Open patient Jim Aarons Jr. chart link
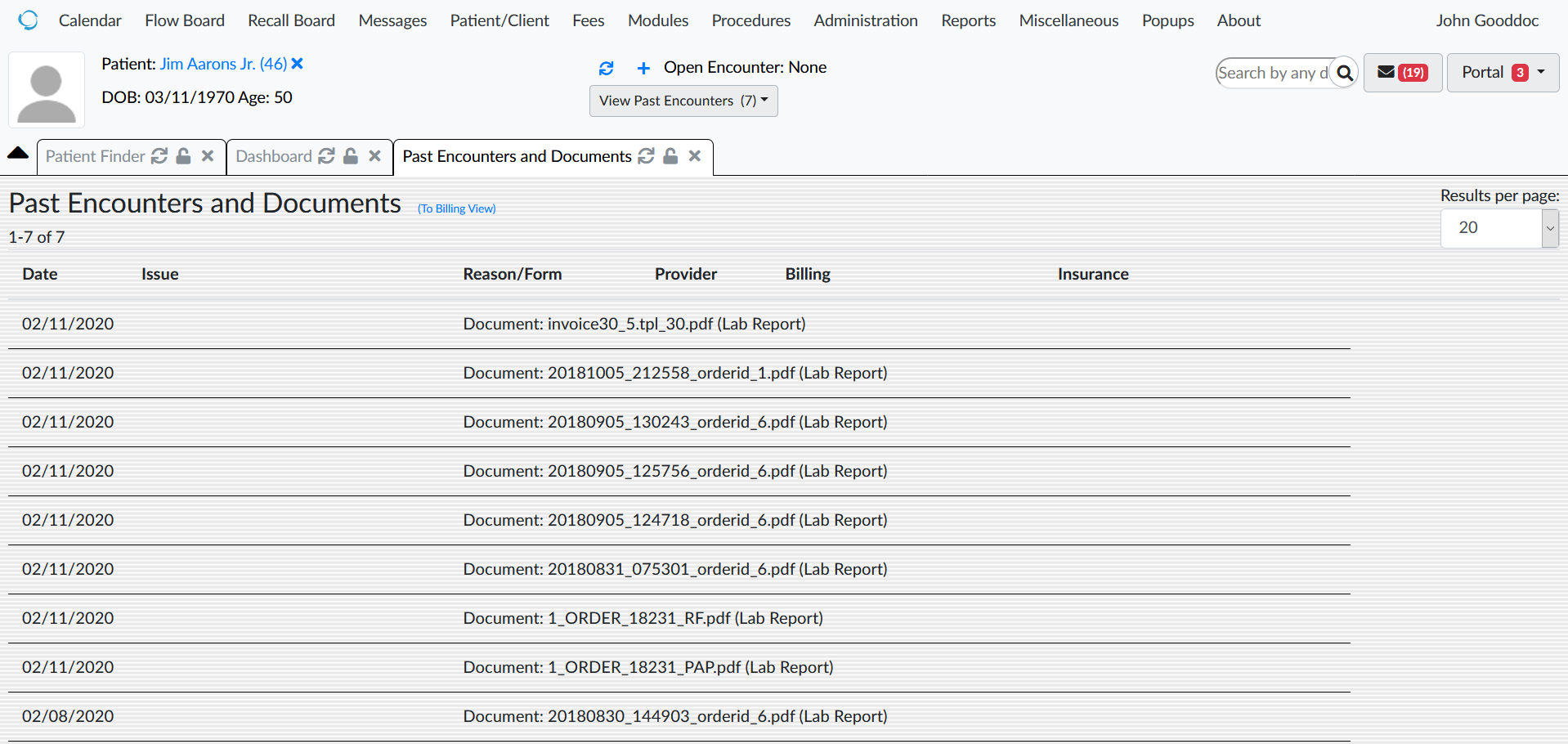1568x744 pixels. point(221,63)
